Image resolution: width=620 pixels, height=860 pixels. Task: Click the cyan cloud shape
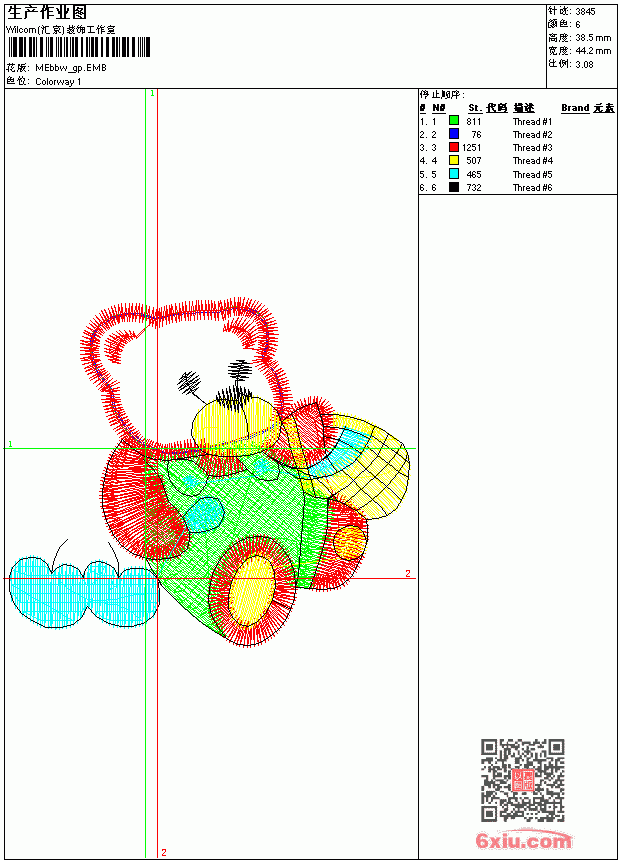pyautogui.click(x=84, y=593)
